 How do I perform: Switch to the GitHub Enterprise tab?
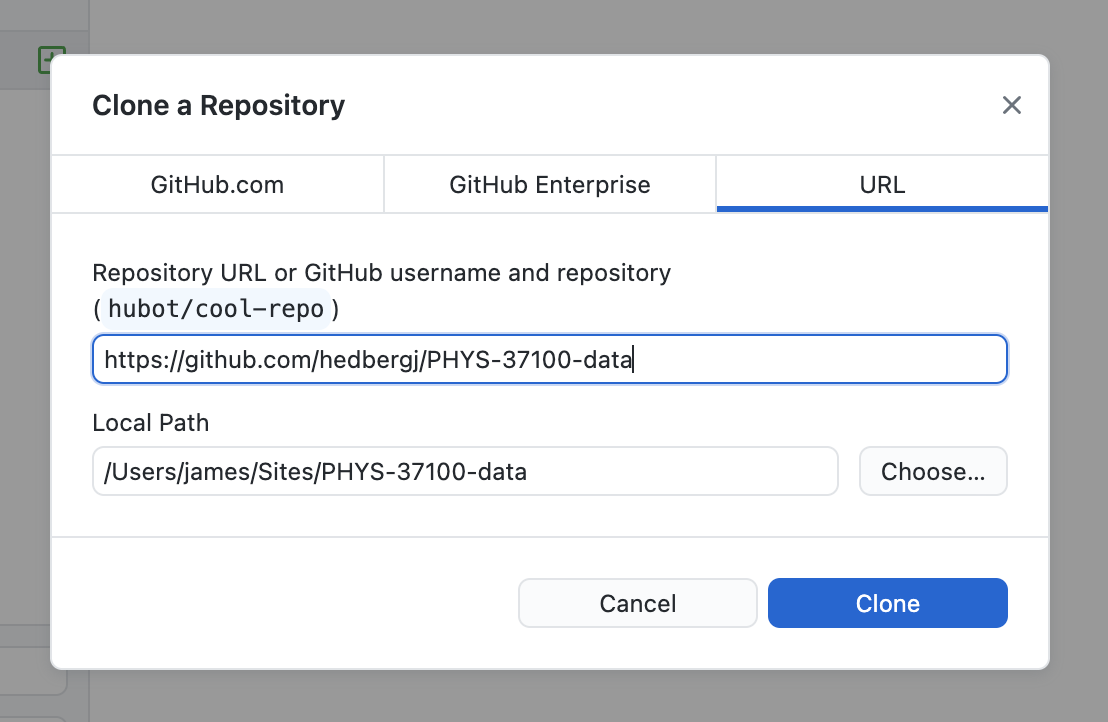550,184
